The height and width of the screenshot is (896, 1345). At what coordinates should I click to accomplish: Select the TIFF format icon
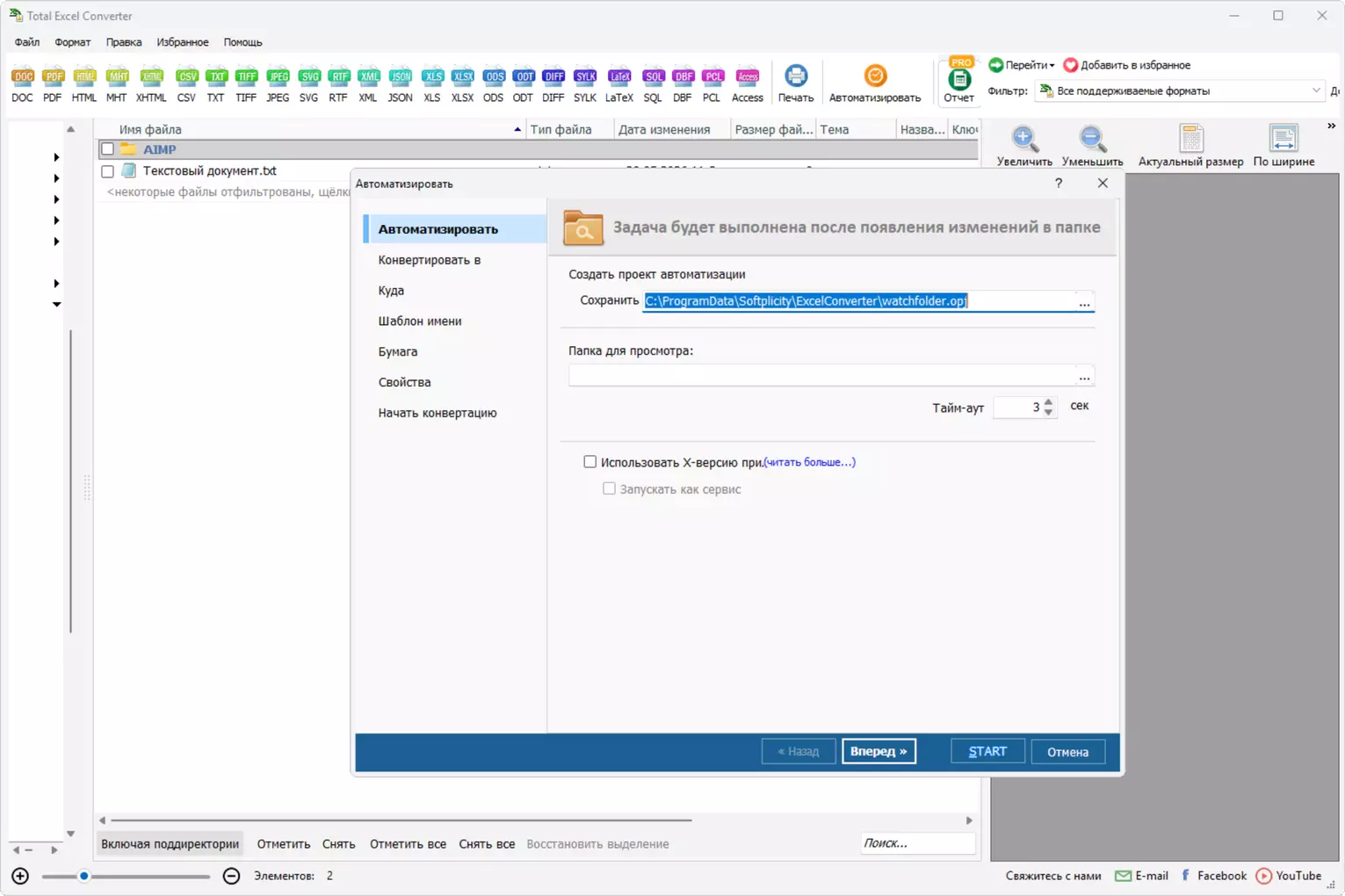tap(246, 83)
